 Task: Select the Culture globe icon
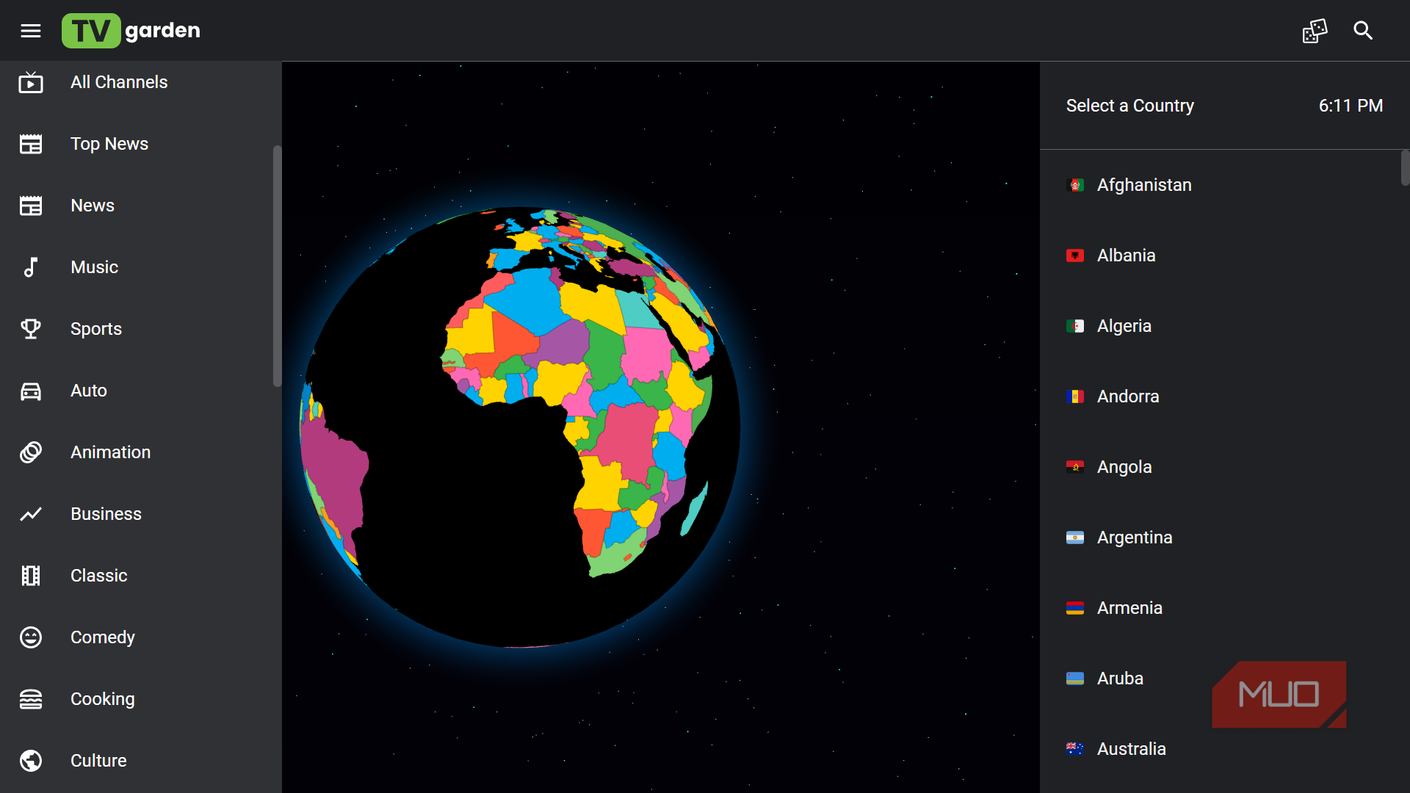click(31, 761)
